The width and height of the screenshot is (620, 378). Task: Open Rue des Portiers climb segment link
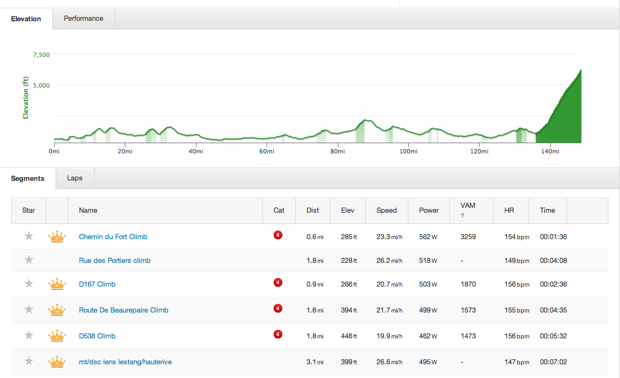tap(114, 261)
